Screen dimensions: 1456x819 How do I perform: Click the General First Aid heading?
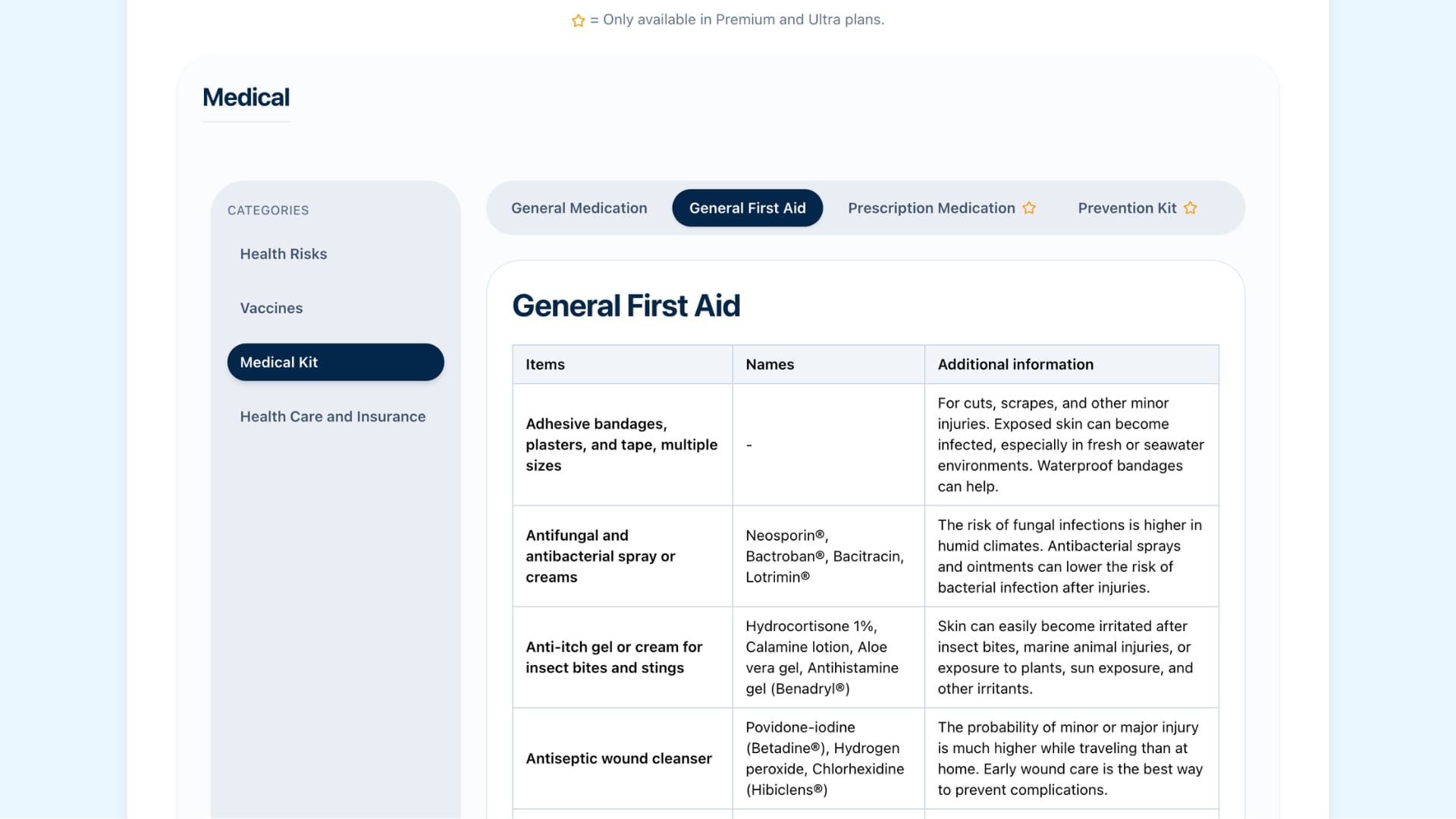tap(626, 306)
